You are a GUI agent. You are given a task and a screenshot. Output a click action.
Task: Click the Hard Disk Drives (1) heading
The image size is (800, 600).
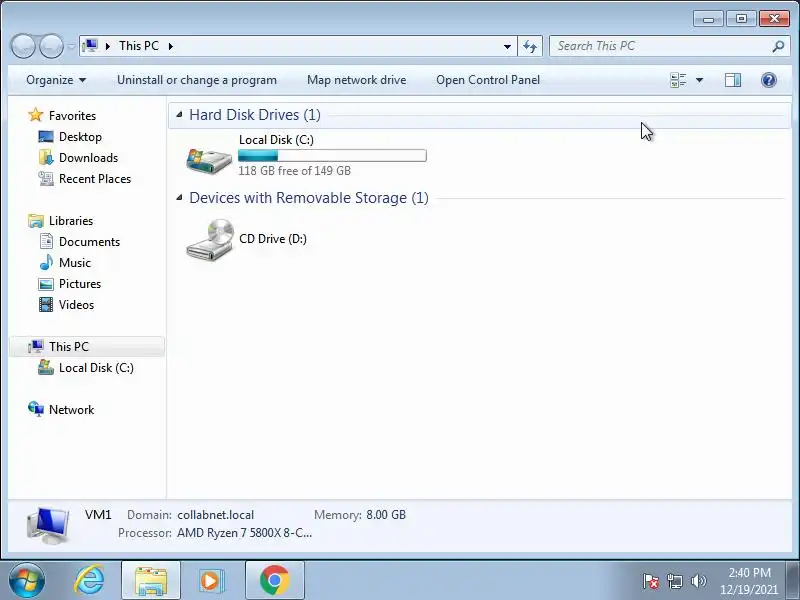pyautogui.click(x=255, y=115)
